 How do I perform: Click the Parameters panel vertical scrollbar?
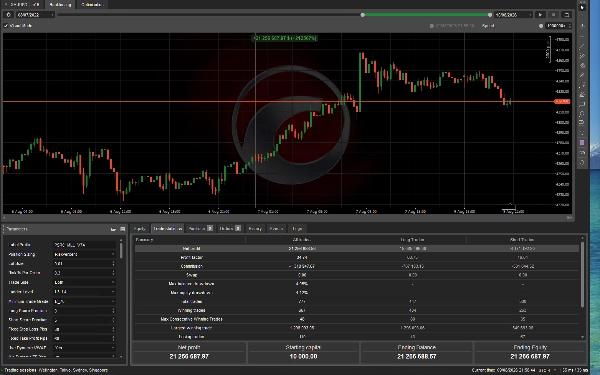[121, 251]
